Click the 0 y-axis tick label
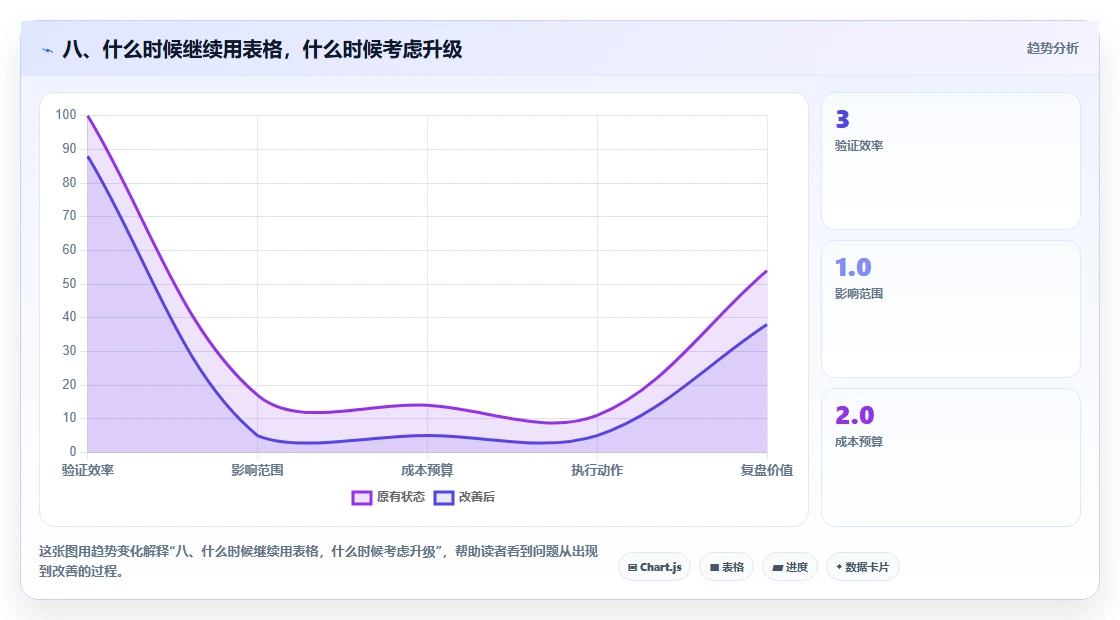1120x620 pixels. point(73,451)
